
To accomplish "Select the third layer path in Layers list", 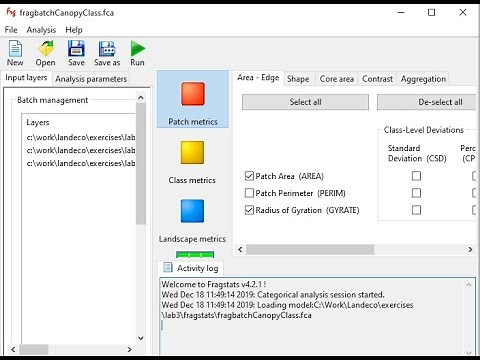I will [81, 163].
